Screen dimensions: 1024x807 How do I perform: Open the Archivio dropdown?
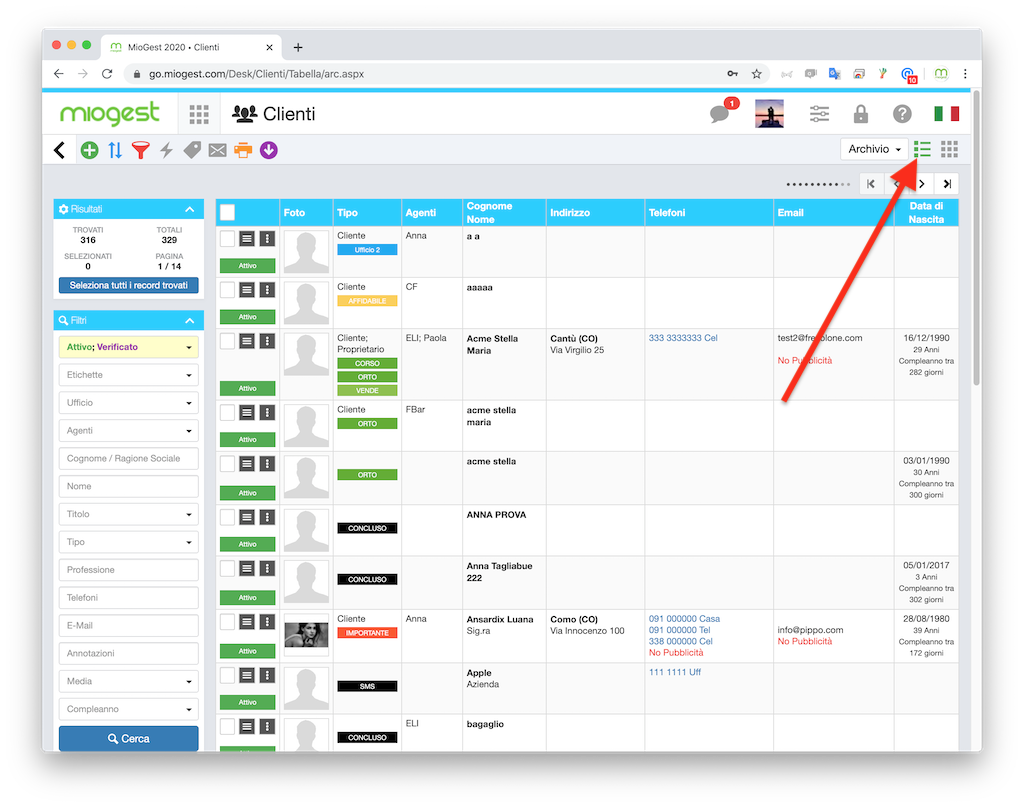pos(874,150)
